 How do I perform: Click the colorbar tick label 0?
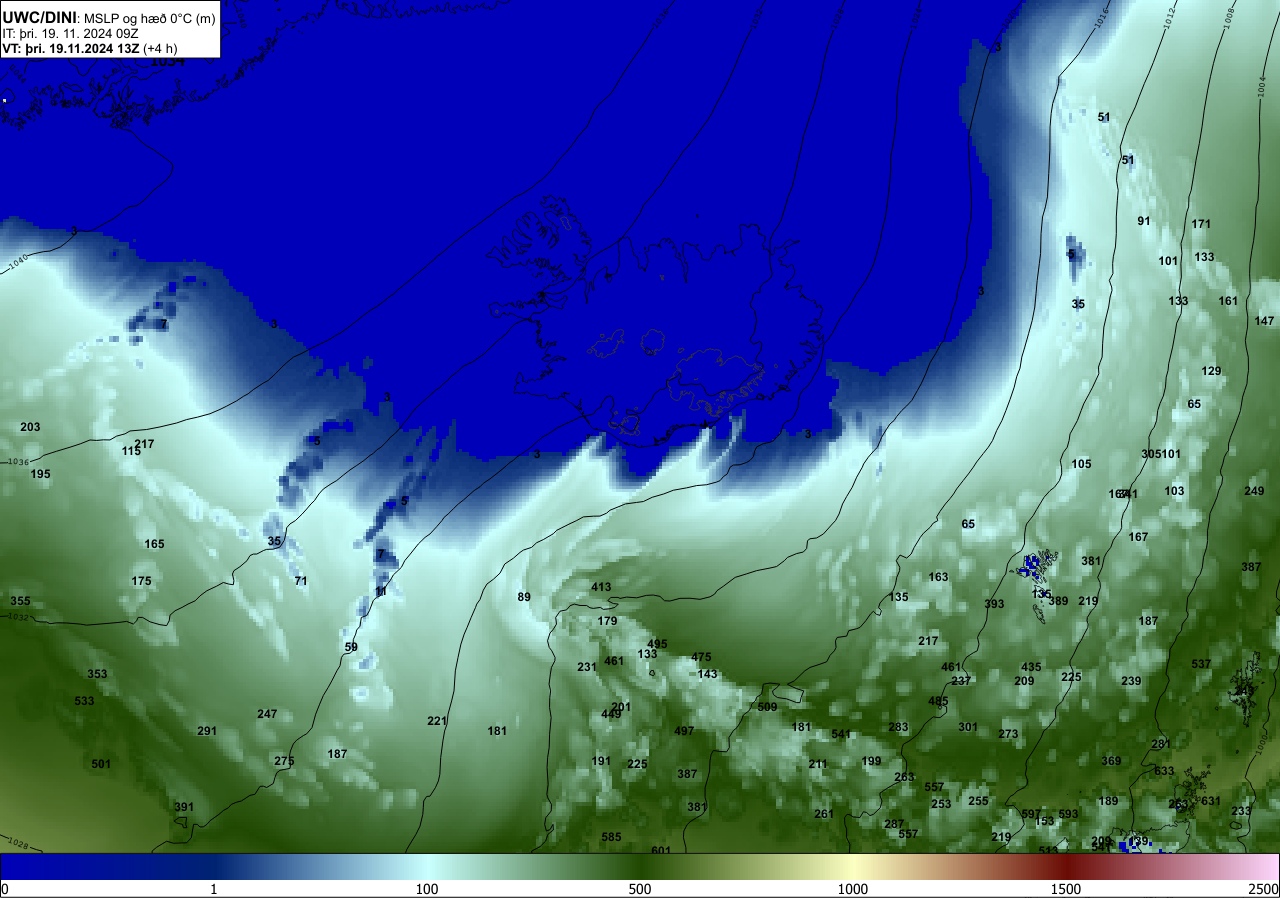[4, 889]
